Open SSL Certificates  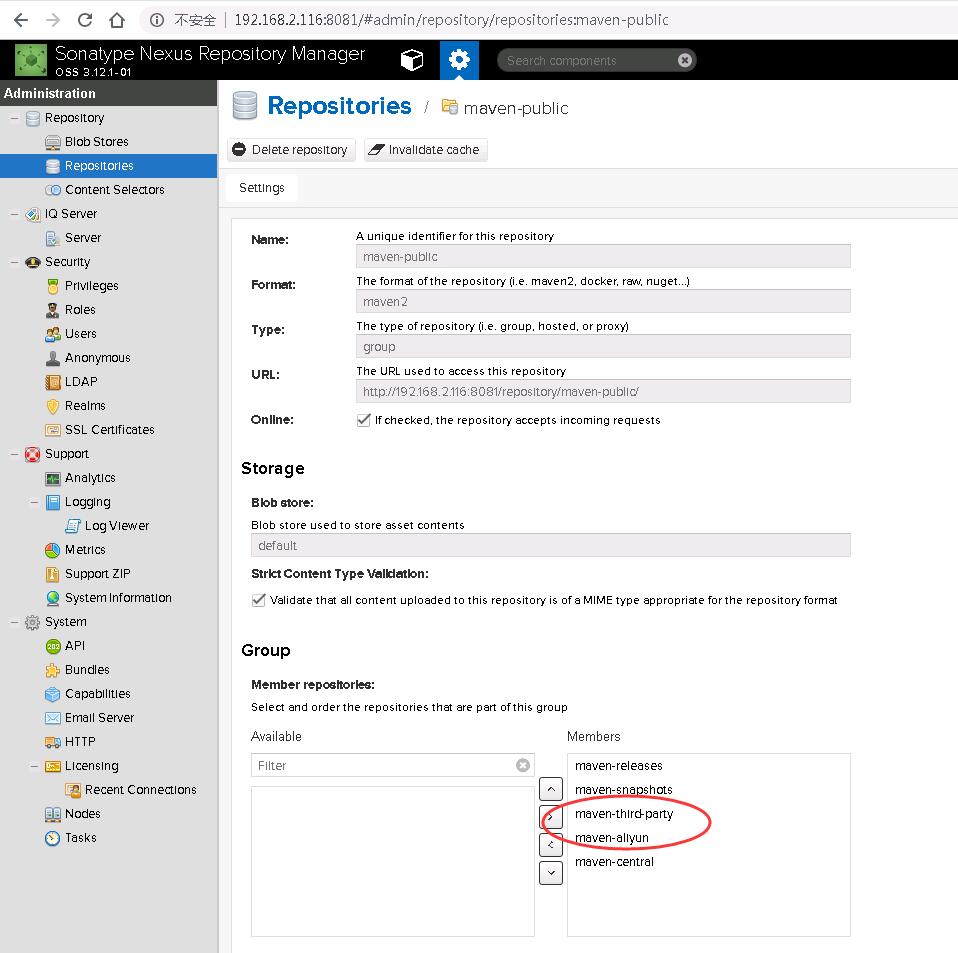pos(109,429)
